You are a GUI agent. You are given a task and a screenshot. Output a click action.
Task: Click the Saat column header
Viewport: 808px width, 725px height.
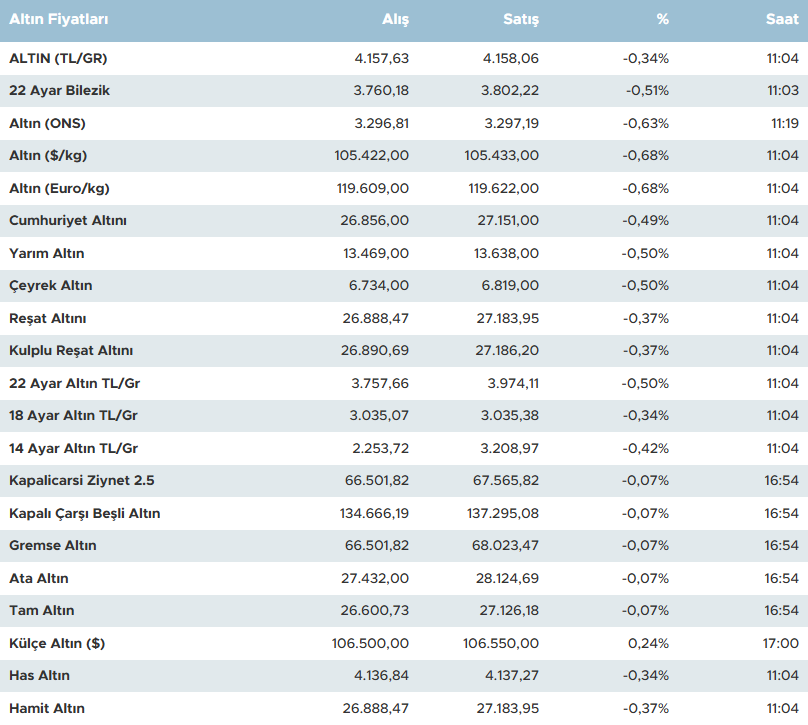(x=782, y=20)
